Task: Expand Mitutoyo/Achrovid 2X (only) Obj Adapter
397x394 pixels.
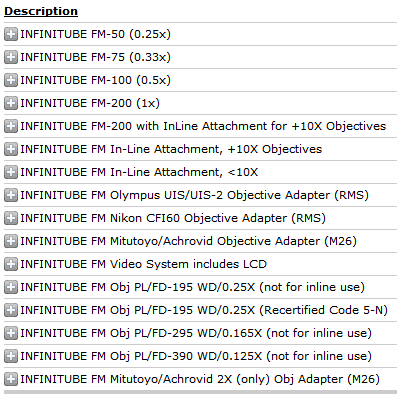Action: point(11,379)
